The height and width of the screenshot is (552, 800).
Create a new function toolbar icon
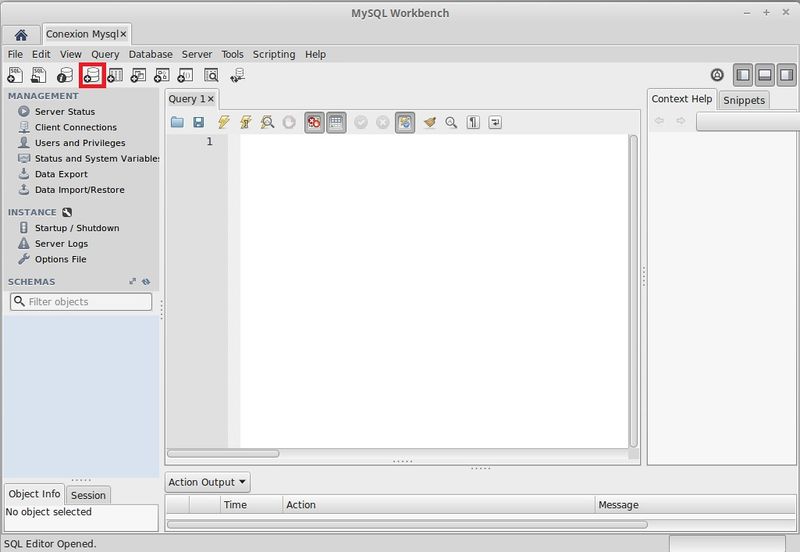tap(185, 76)
